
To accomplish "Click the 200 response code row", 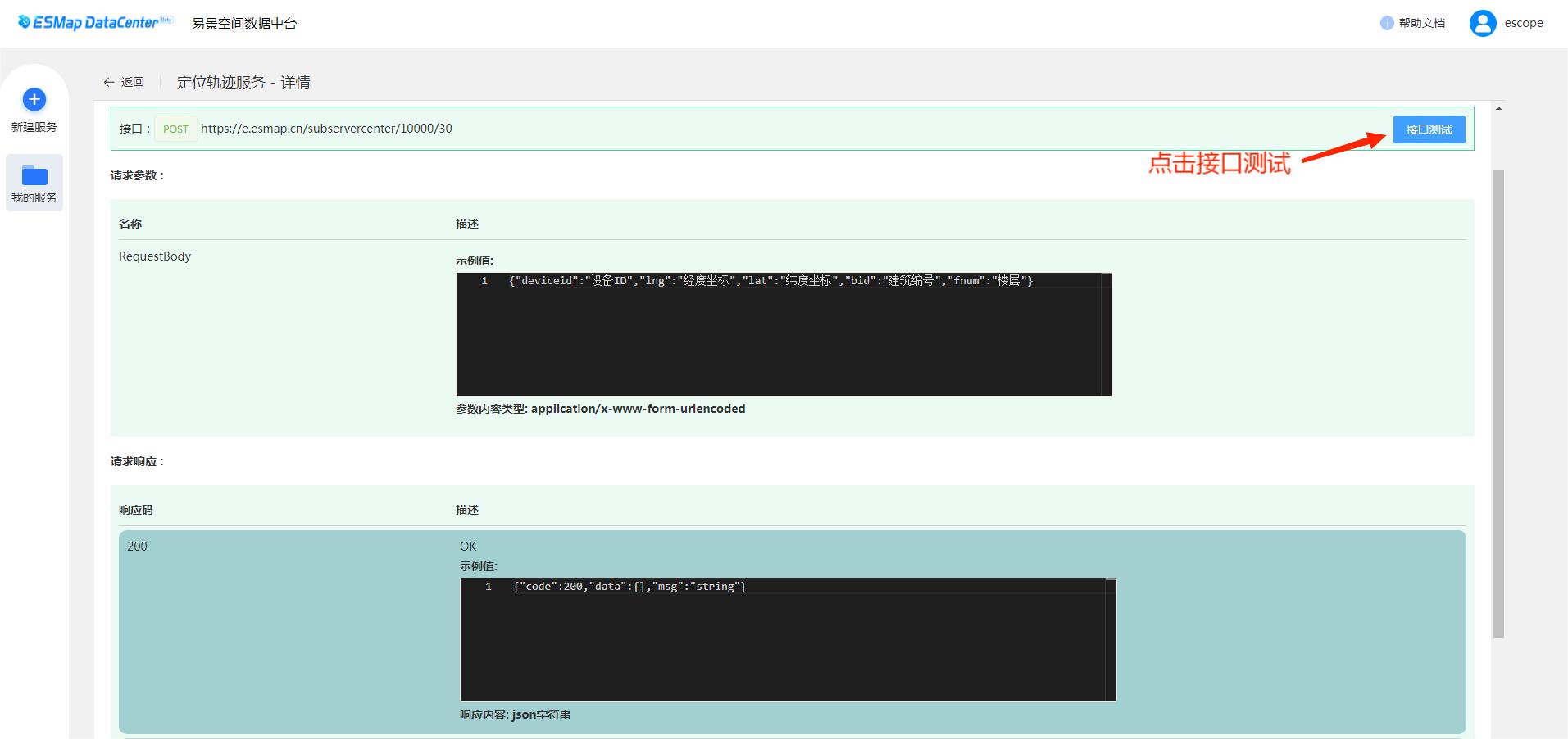I will pyautogui.click(x=137, y=546).
